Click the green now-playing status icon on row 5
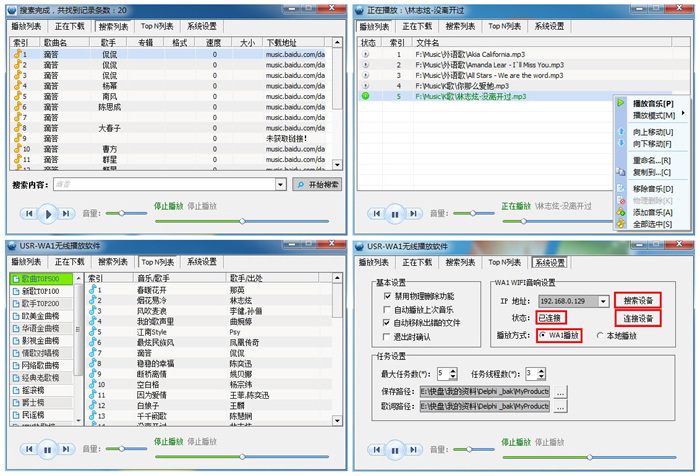 pyautogui.click(x=367, y=96)
